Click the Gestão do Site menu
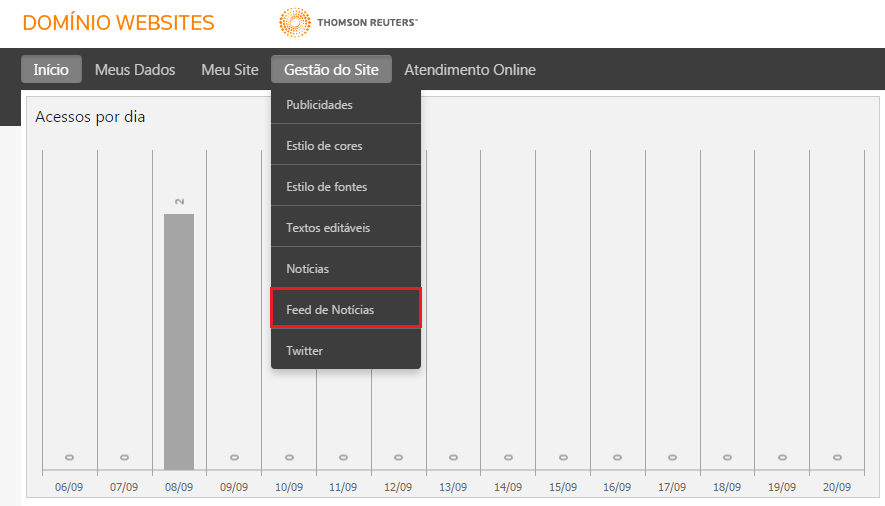Screen dimensions: 885x506 click(331, 69)
